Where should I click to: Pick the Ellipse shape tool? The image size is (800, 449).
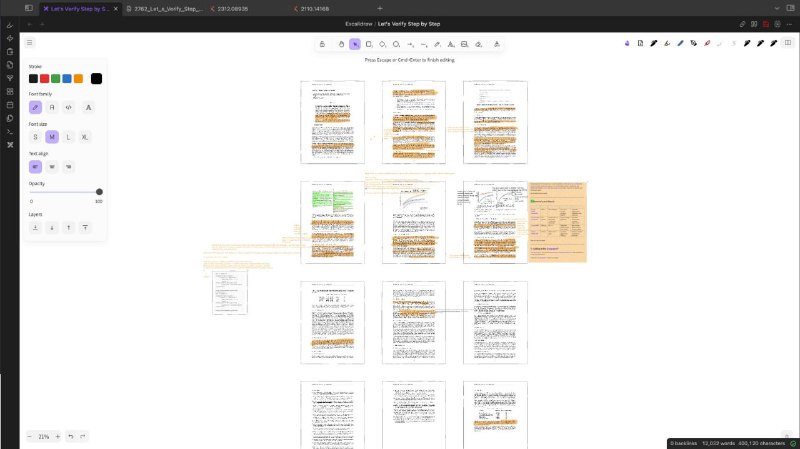397,44
